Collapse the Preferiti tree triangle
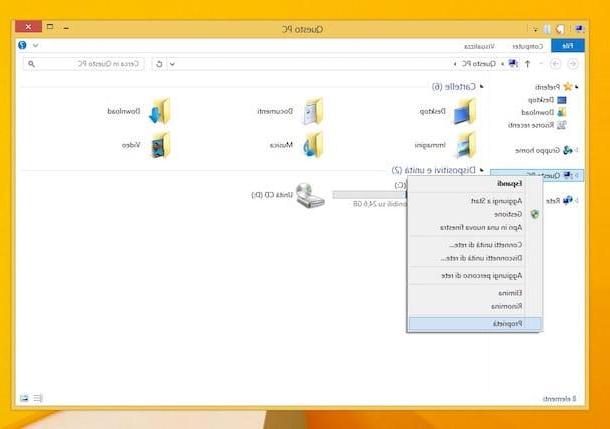Viewport: 610px width, 429px height. click(x=577, y=87)
